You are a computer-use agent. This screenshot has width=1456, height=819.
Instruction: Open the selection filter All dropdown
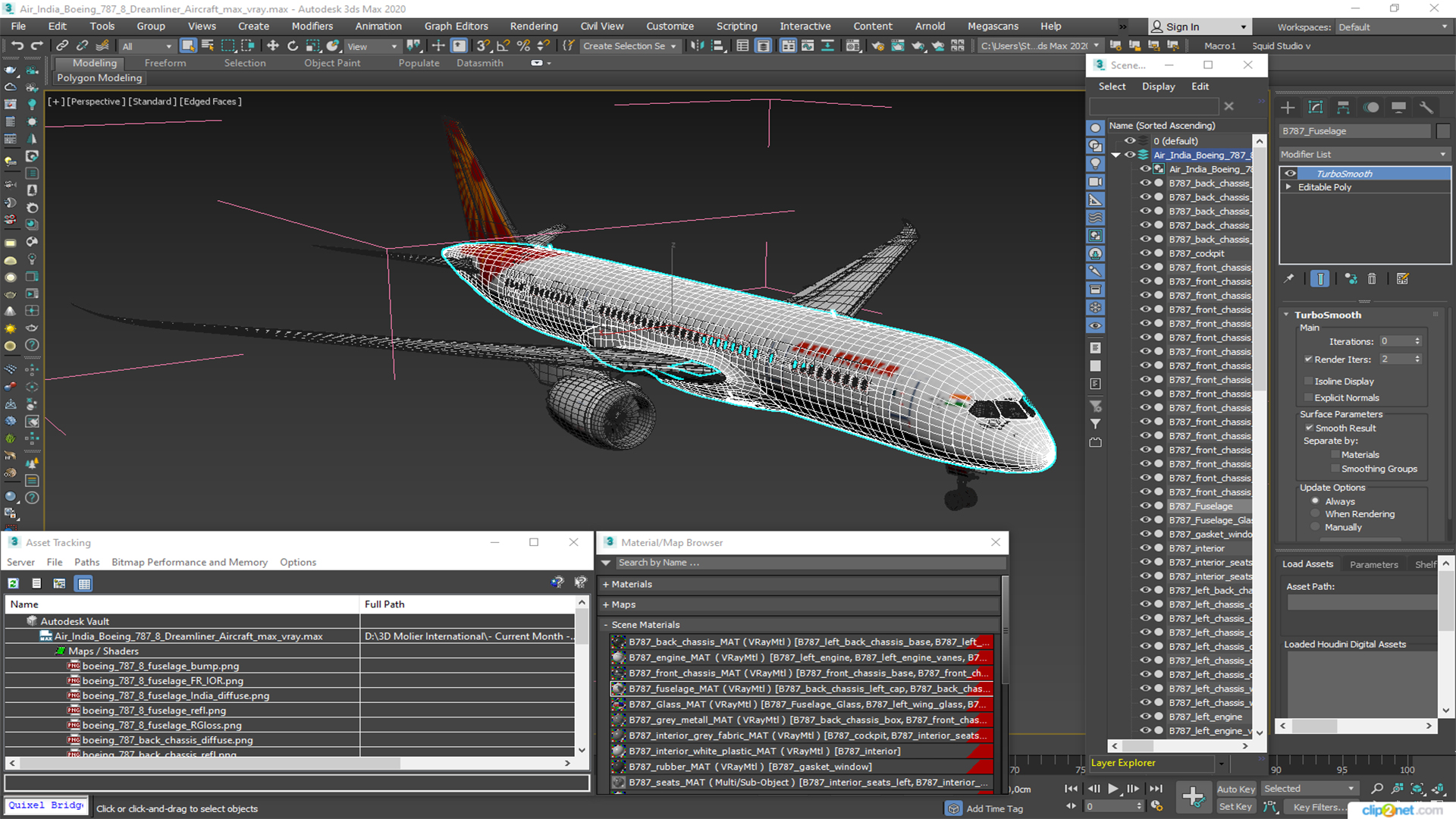[147, 46]
